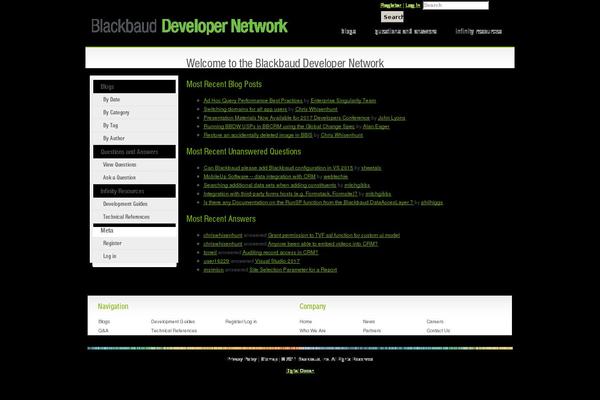Open Blackbaud configuration in VS 2015 question
This screenshot has width=600, height=400.
[278, 168]
